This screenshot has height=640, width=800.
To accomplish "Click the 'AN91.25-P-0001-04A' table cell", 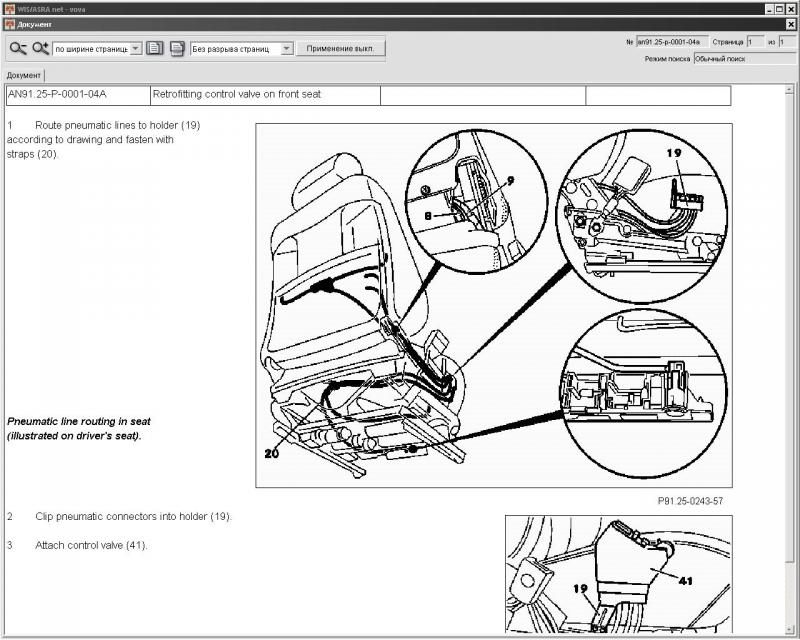I will click(x=78, y=95).
